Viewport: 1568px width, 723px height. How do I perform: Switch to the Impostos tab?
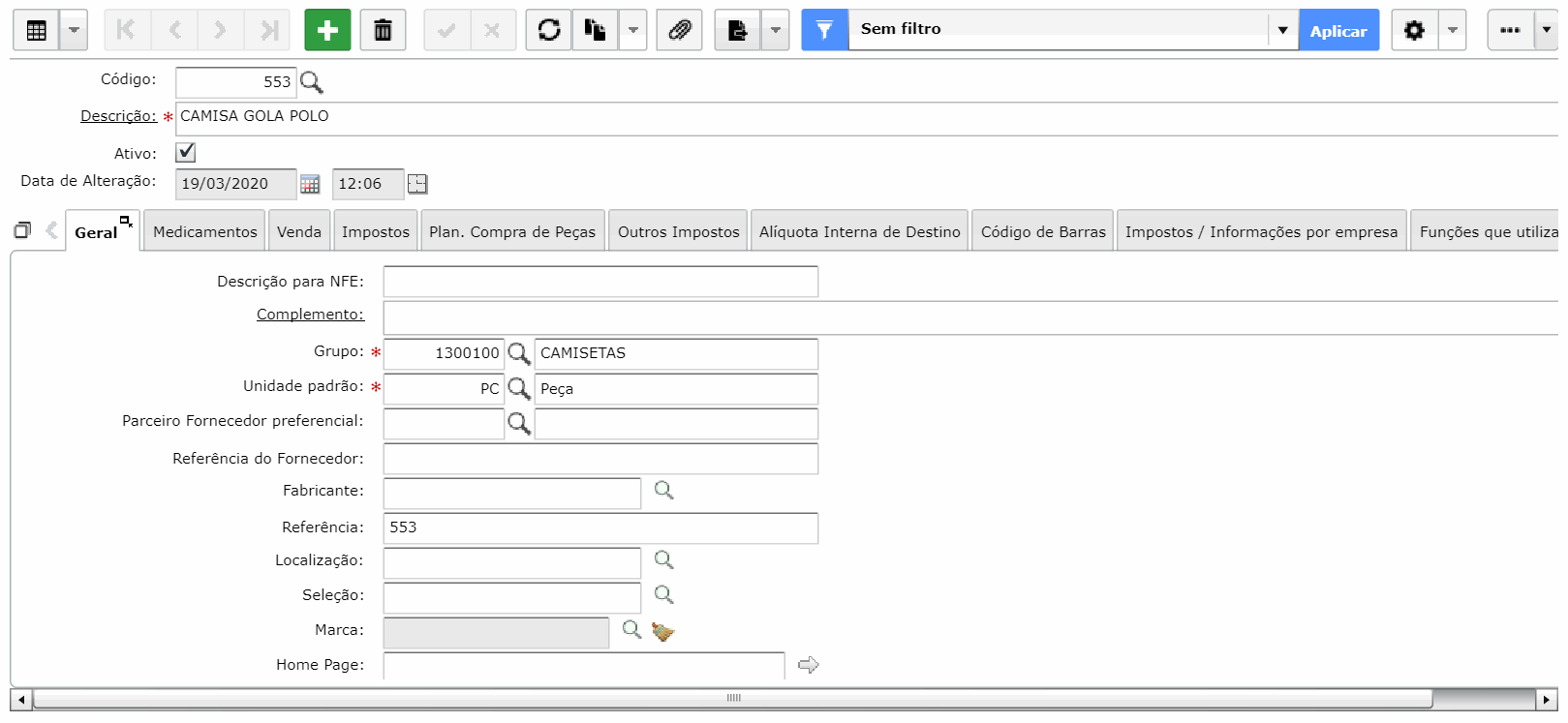(x=376, y=231)
